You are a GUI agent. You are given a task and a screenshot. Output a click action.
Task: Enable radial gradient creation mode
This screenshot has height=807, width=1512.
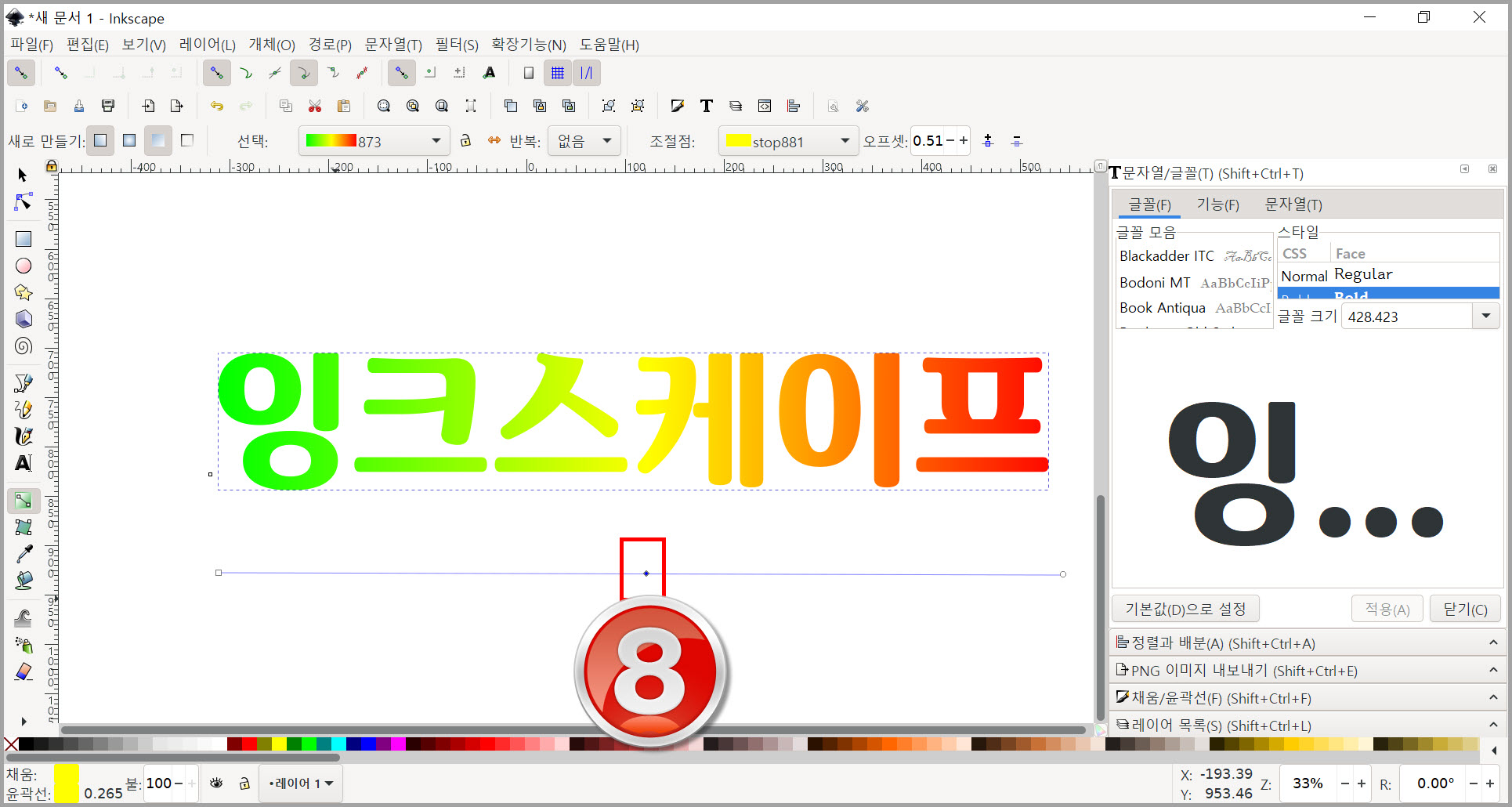tap(129, 140)
